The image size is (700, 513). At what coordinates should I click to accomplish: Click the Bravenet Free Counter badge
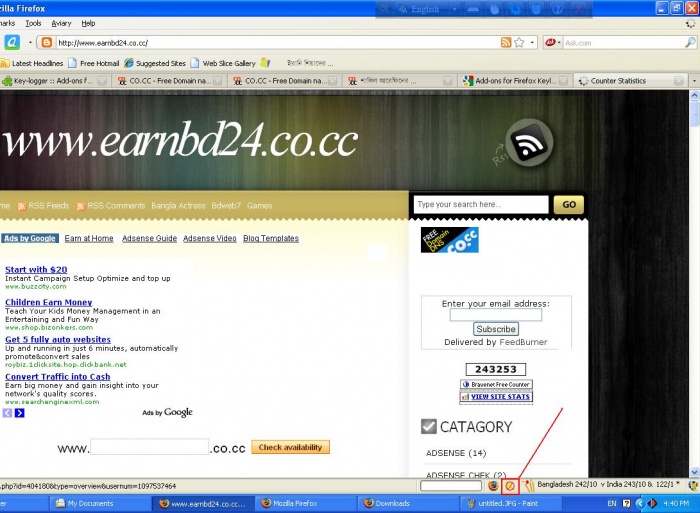tap(496, 384)
